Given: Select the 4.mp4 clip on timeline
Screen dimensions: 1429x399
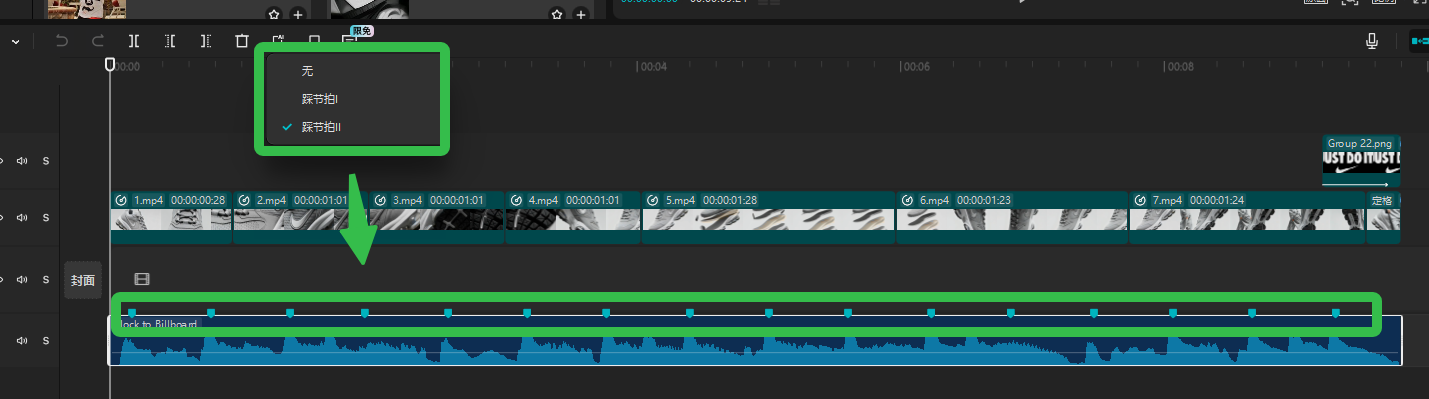Looking at the screenshot, I should click(x=573, y=218).
